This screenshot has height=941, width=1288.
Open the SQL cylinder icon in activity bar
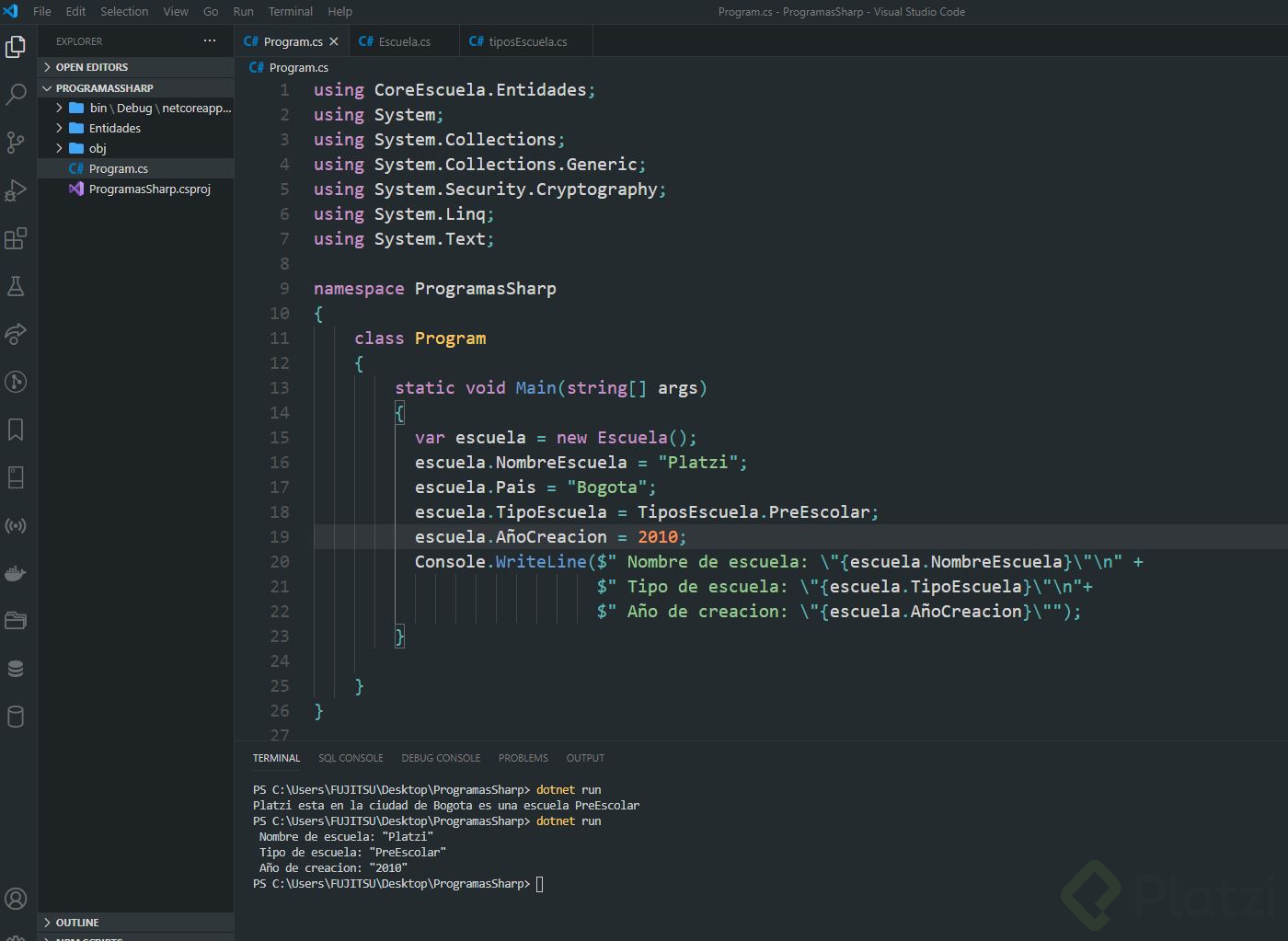pyautogui.click(x=16, y=717)
